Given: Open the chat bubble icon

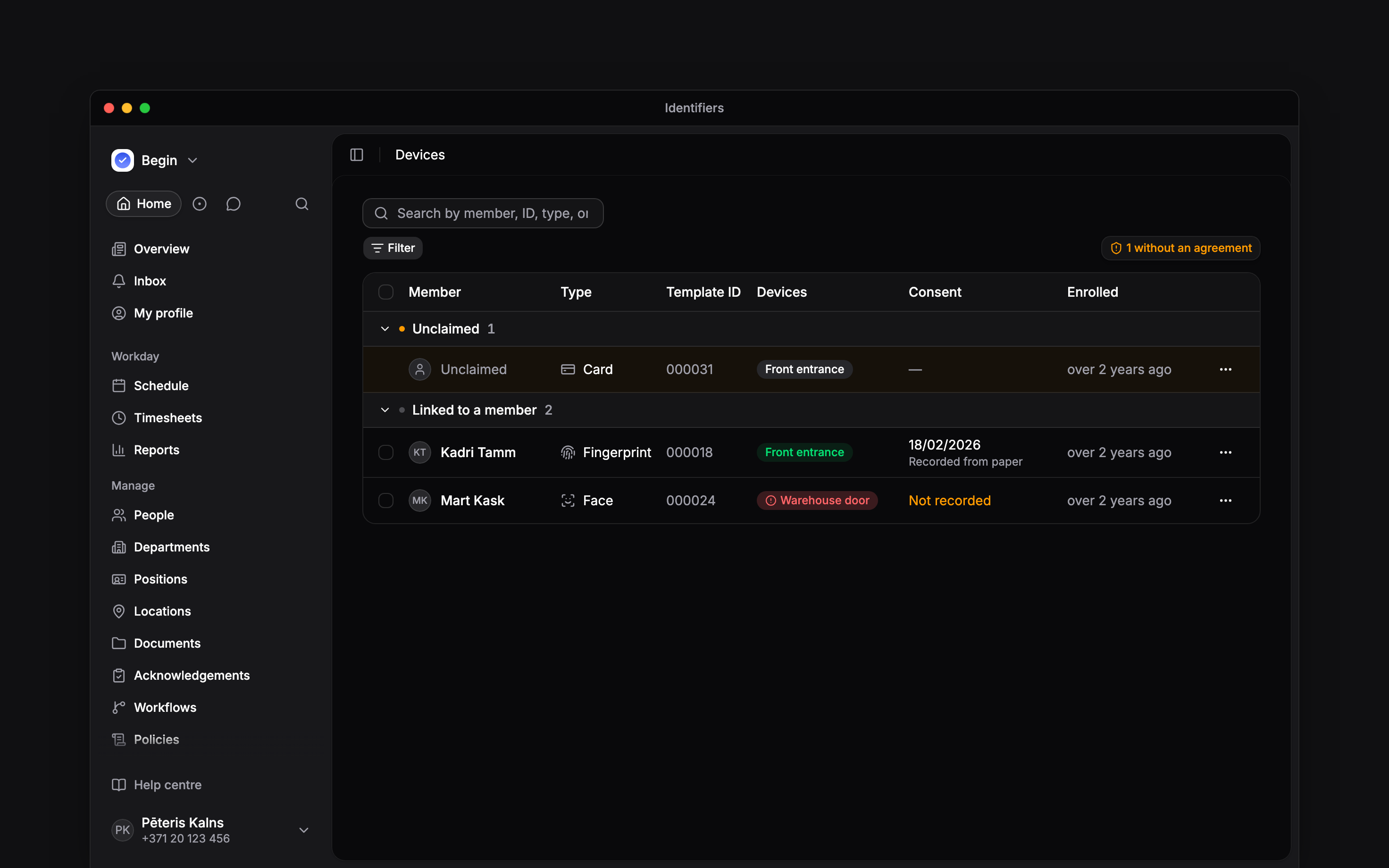Looking at the screenshot, I should (233, 204).
